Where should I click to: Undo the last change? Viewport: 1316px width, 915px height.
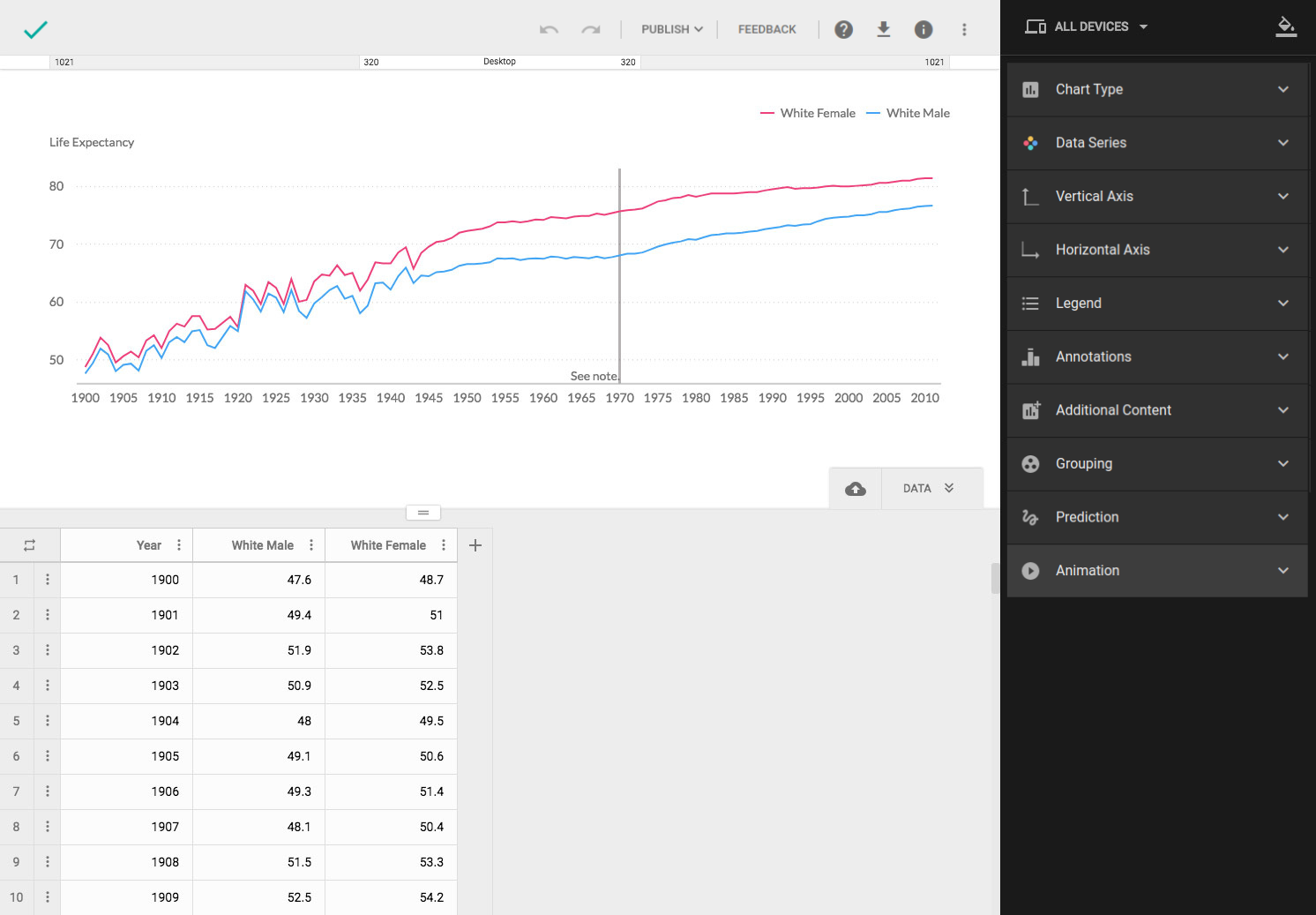point(549,30)
